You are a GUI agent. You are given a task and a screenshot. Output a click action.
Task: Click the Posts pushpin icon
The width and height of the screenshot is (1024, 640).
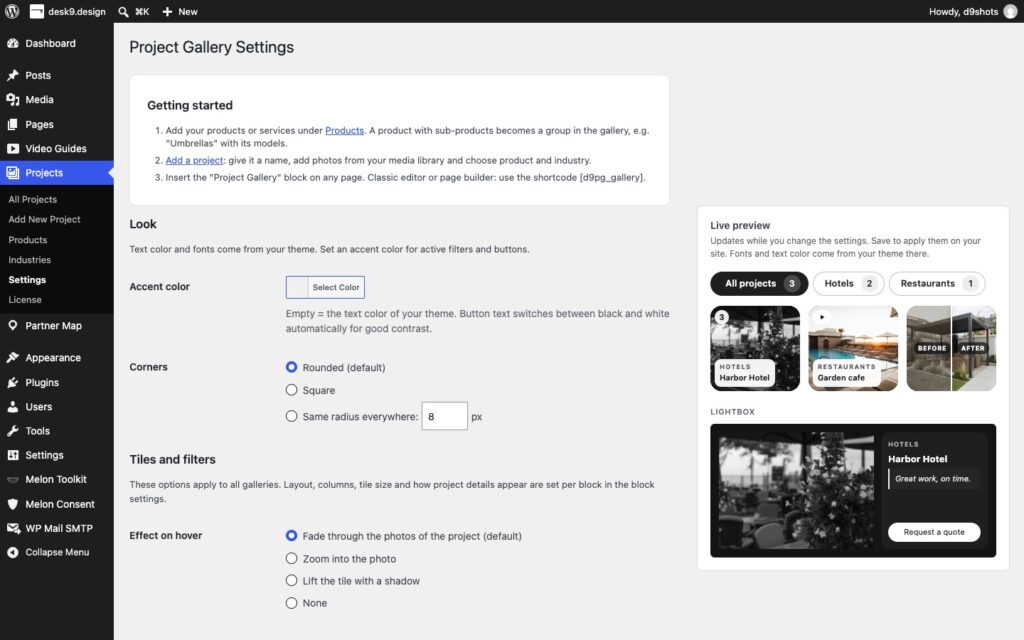(12, 75)
